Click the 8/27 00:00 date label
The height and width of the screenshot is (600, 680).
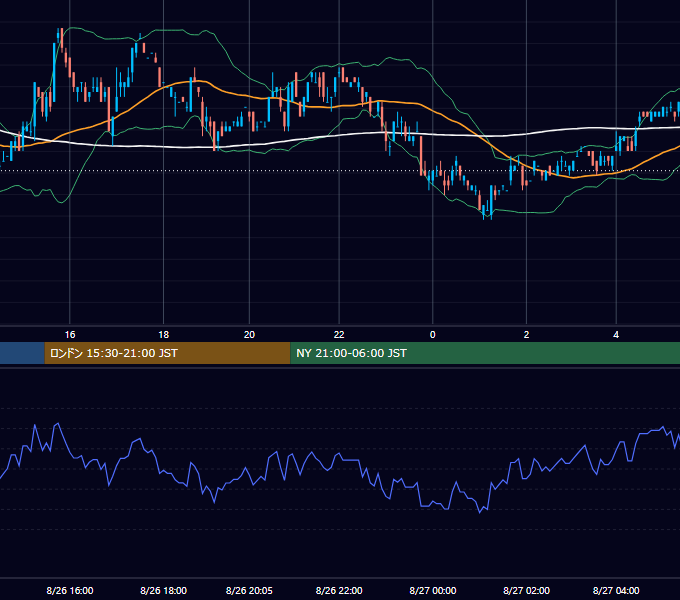433,591
